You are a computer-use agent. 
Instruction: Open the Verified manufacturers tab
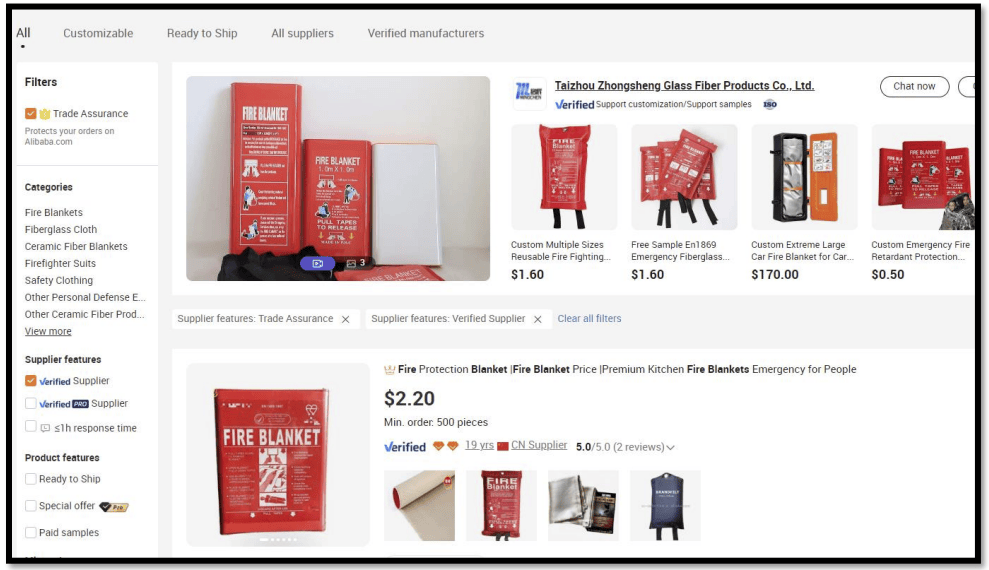click(x=426, y=33)
